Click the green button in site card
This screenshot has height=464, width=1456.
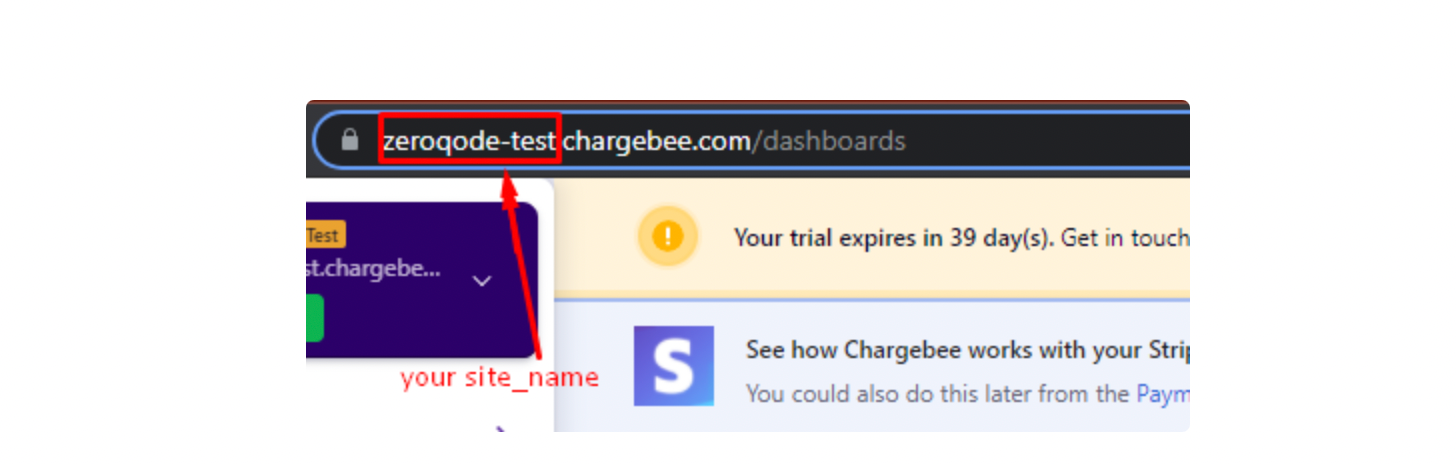point(314,318)
